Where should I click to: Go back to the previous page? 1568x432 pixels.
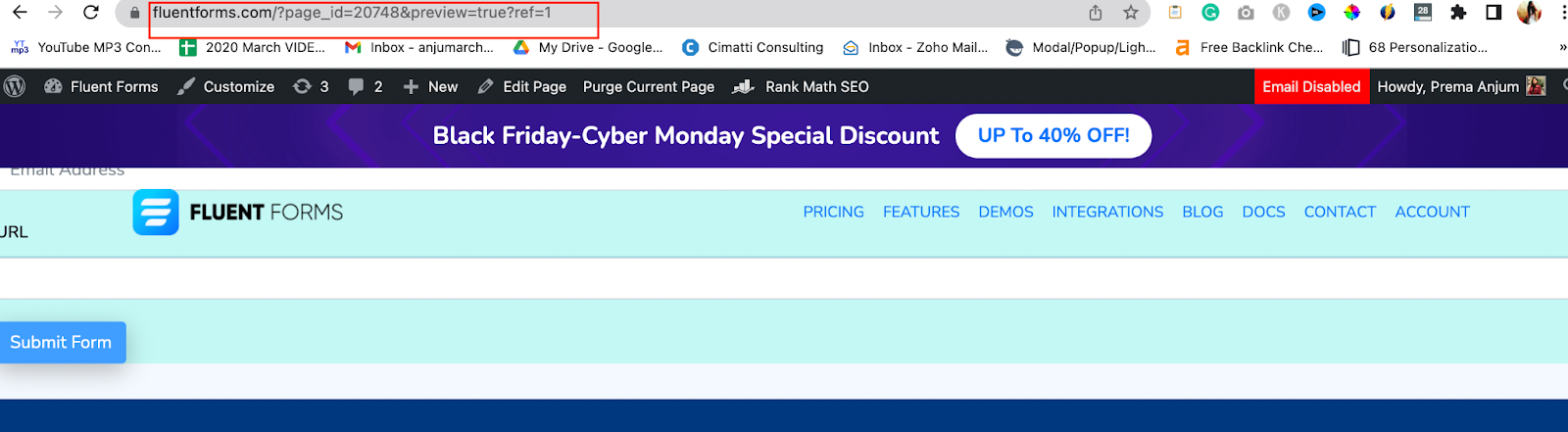[x=20, y=13]
